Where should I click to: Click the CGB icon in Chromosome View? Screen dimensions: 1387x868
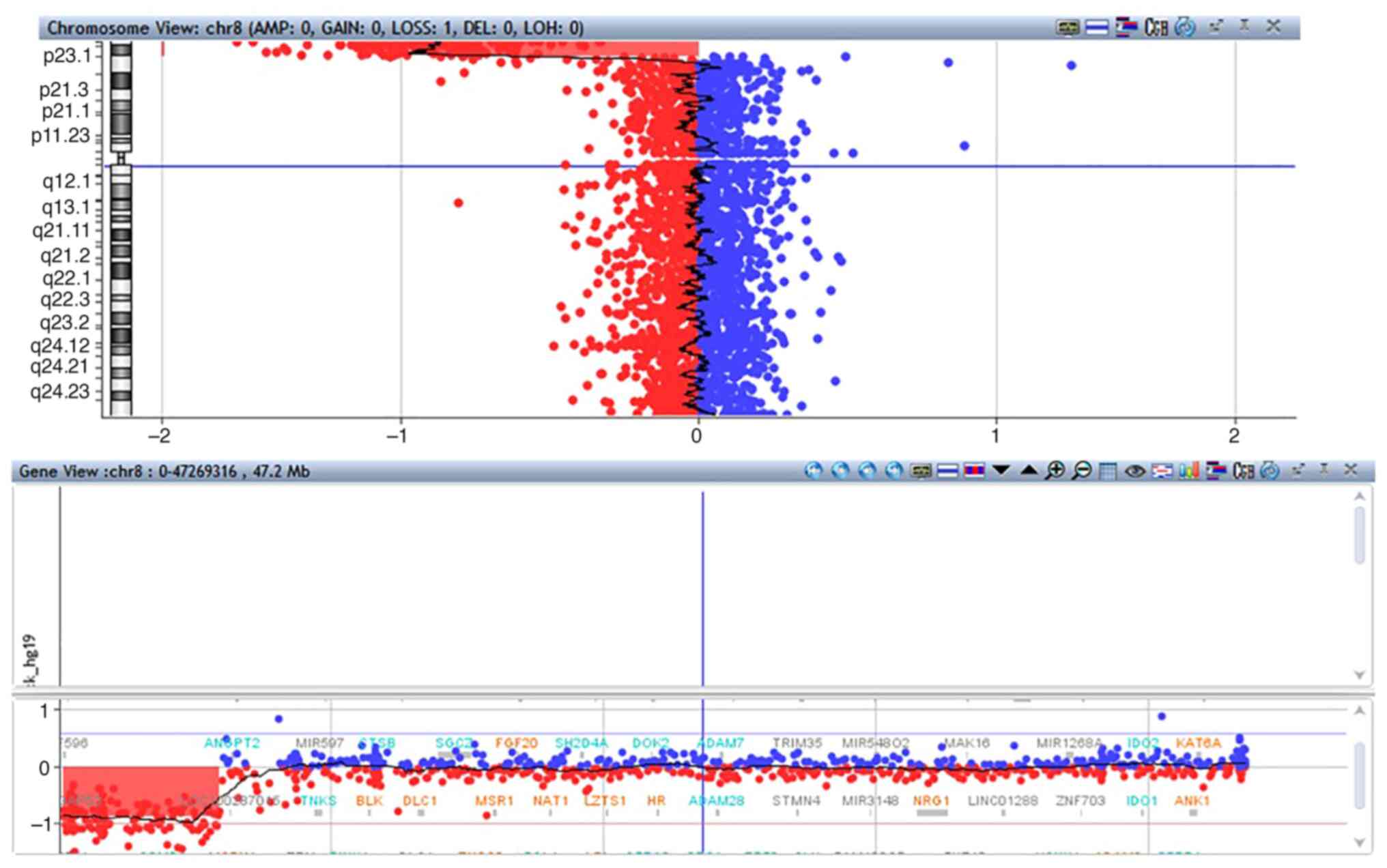tap(1156, 27)
